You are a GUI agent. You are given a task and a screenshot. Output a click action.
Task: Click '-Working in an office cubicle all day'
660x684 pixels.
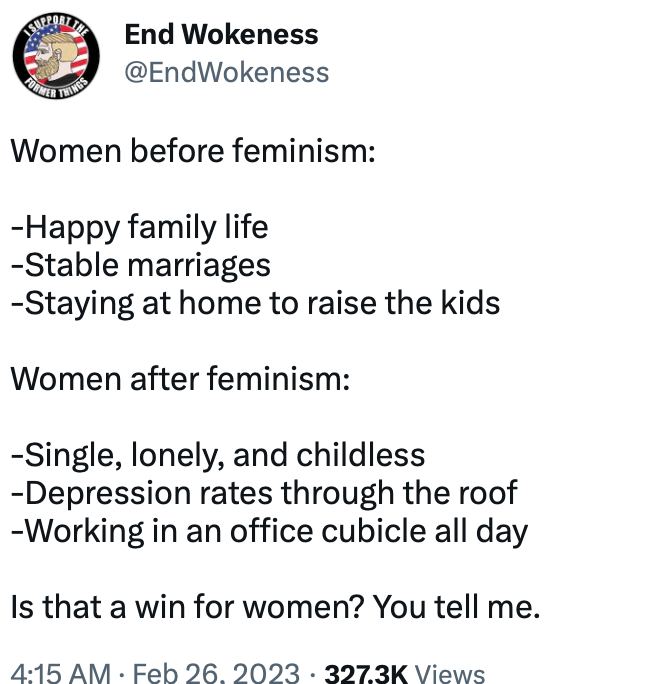coord(269,532)
